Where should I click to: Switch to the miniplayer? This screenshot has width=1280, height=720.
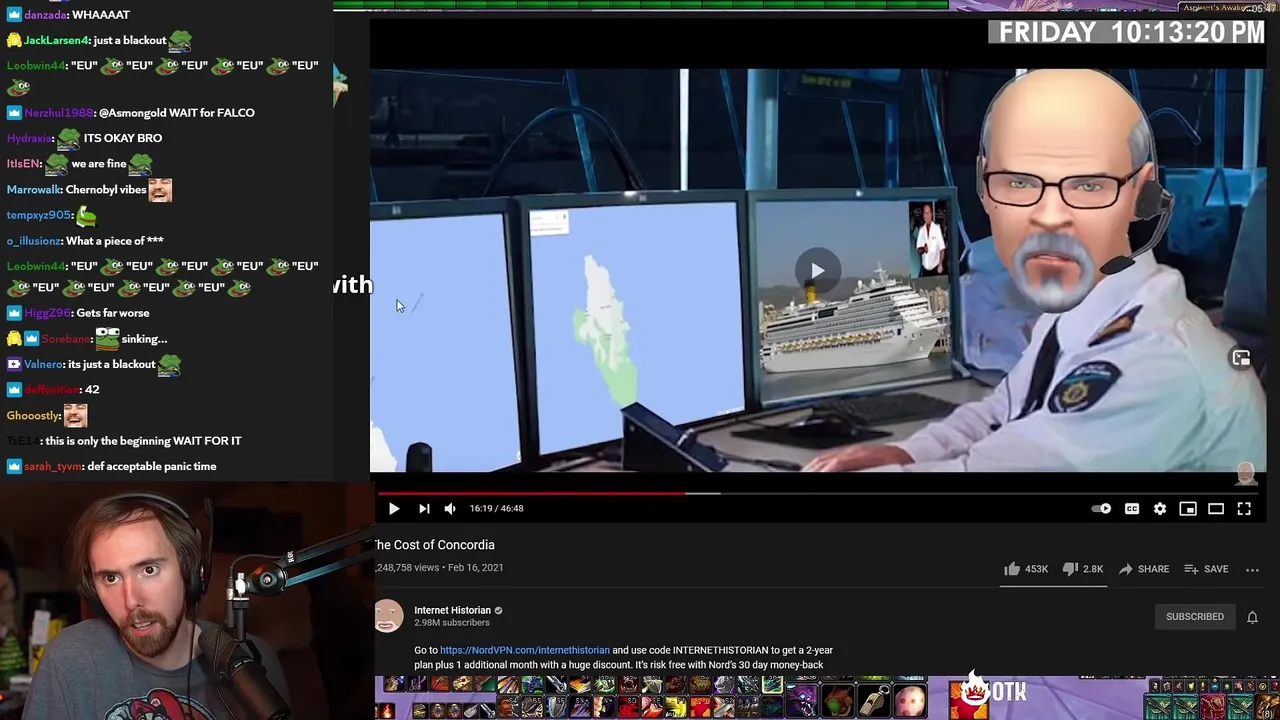click(1188, 509)
